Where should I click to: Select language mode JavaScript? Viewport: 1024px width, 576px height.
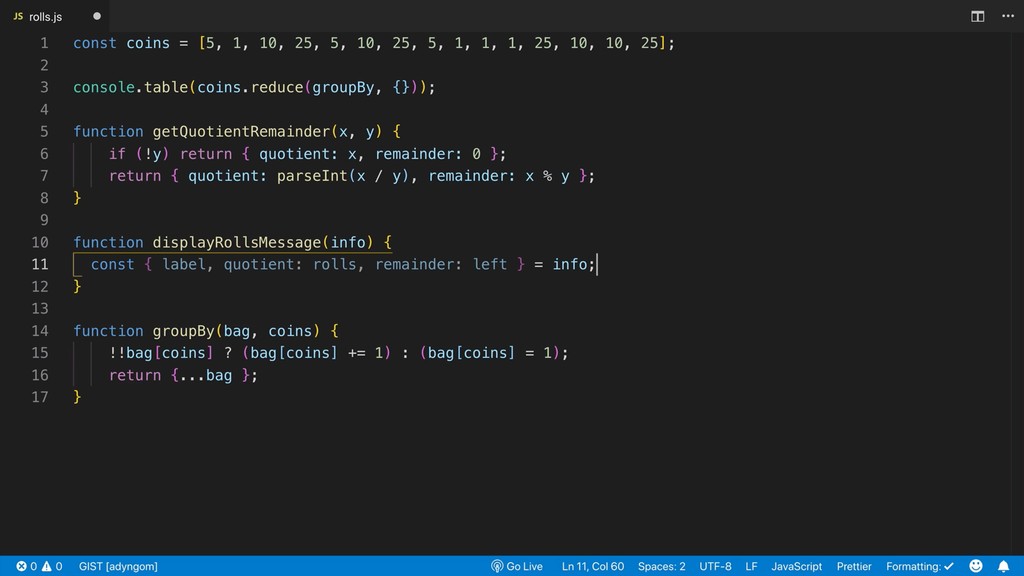tap(797, 566)
